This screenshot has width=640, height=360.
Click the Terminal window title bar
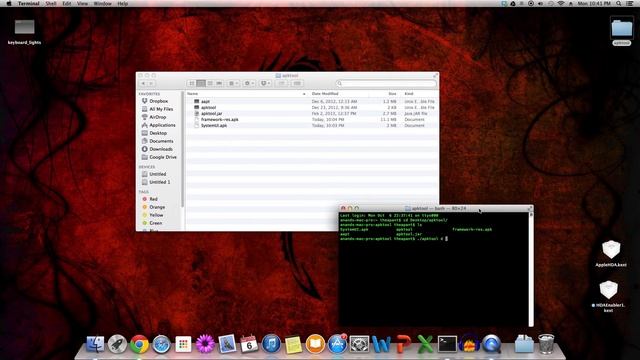click(x=436, y=208)
